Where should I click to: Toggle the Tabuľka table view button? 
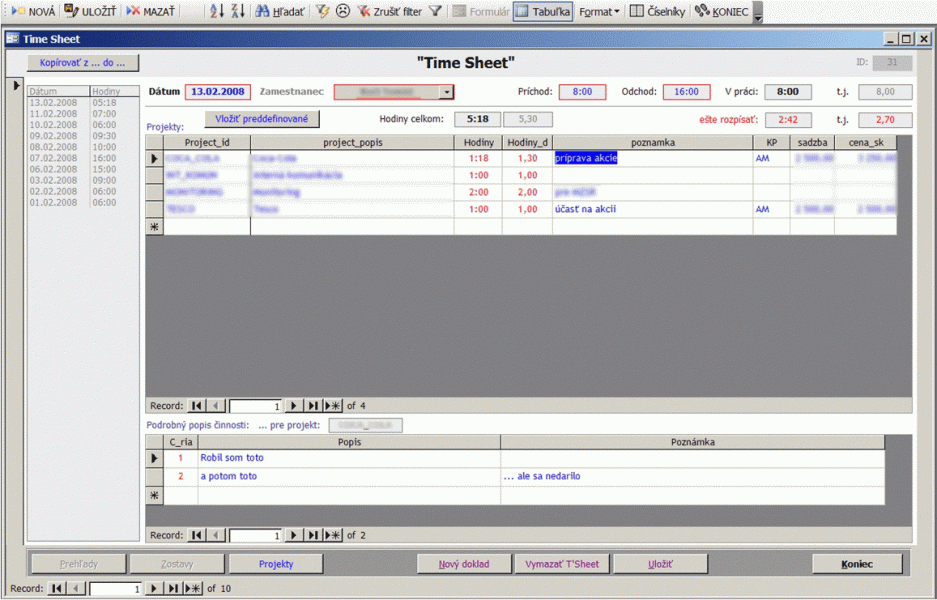(543, 11)
